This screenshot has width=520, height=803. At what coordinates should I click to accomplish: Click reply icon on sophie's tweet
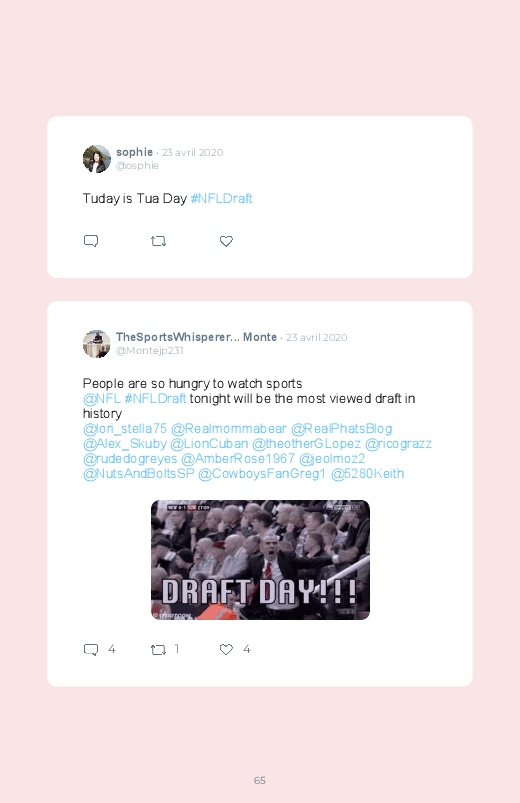click(91, 241)
